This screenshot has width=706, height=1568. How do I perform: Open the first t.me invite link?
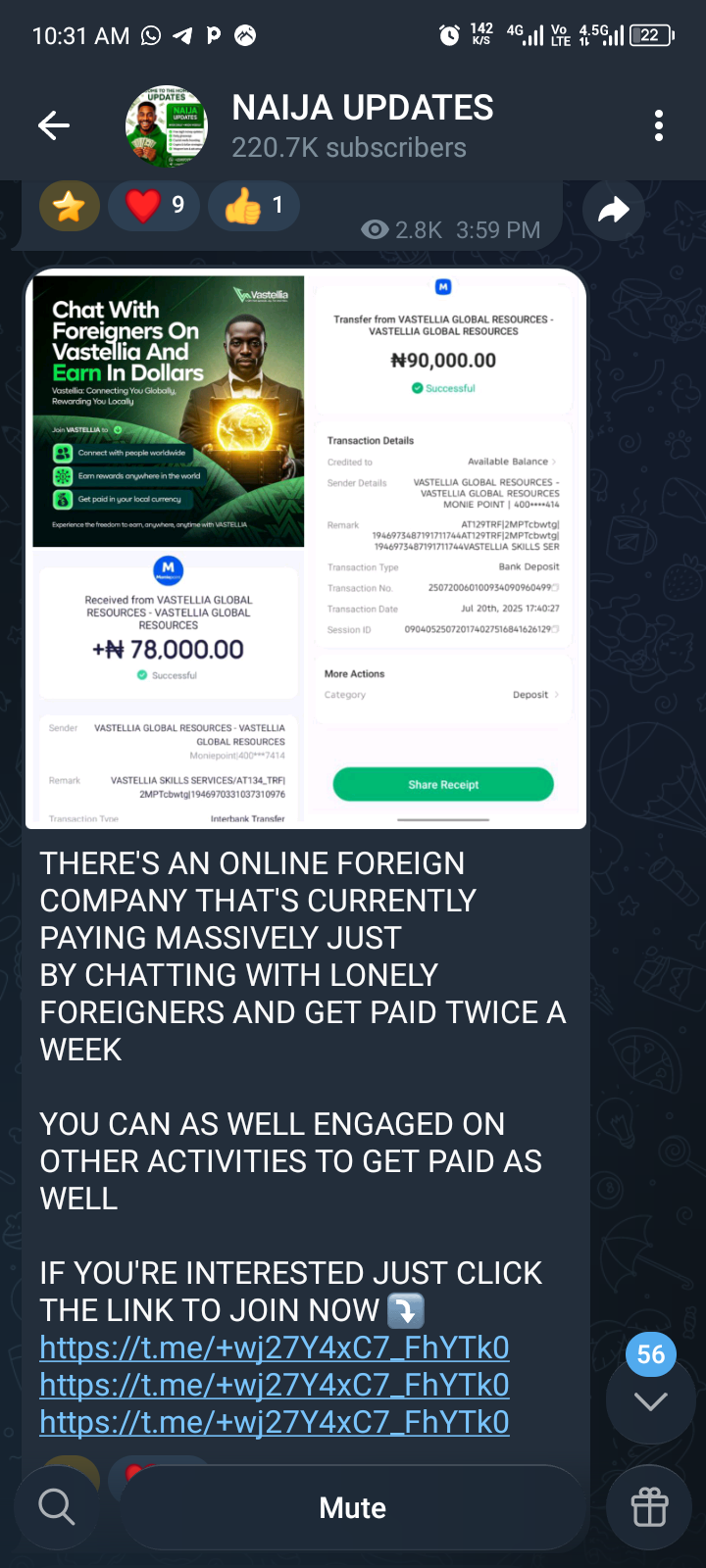[x=275, y=1348]
